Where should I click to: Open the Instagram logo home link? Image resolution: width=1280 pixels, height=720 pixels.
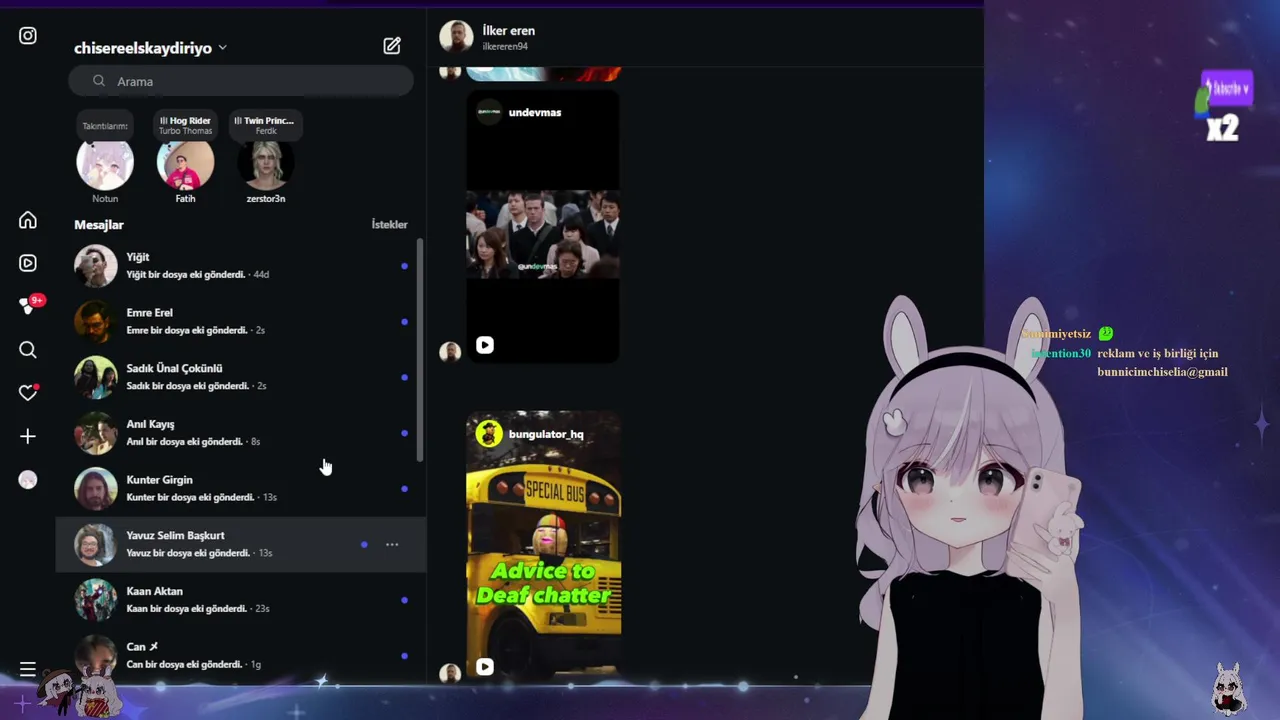pos(28,36)
